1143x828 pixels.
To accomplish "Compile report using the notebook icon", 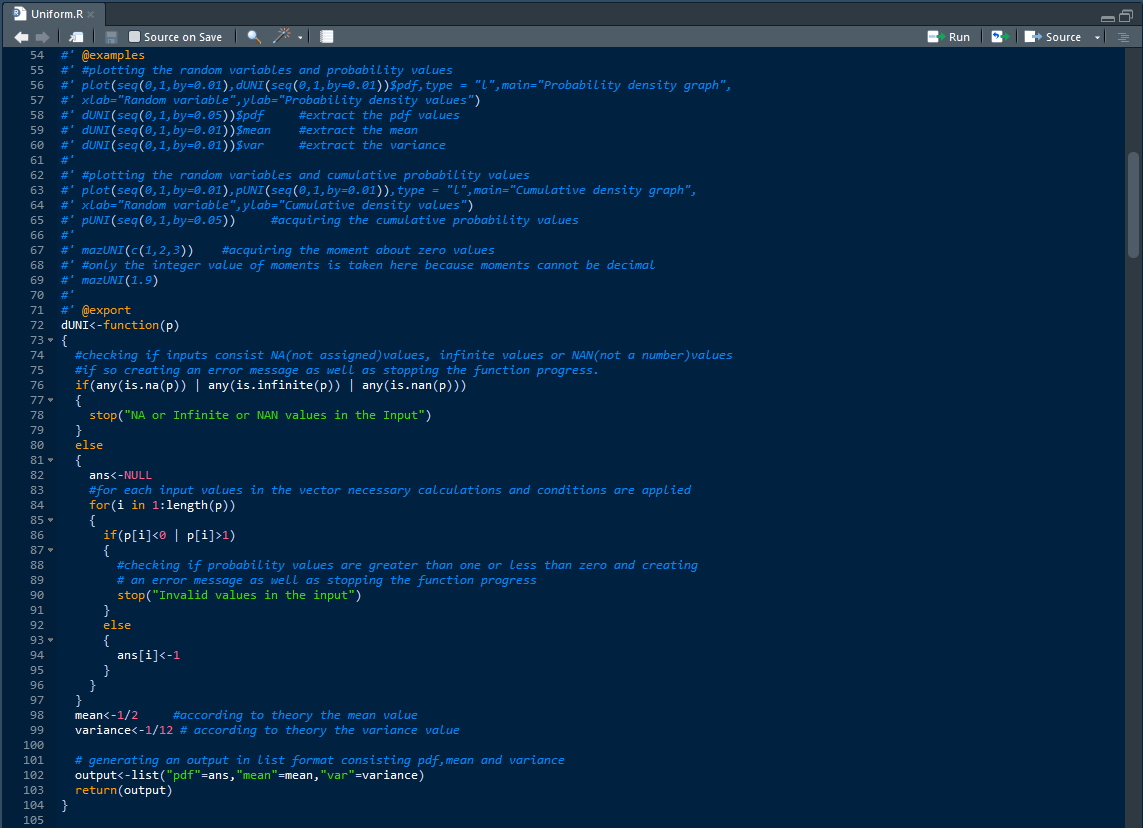I will tap(327, 37).
